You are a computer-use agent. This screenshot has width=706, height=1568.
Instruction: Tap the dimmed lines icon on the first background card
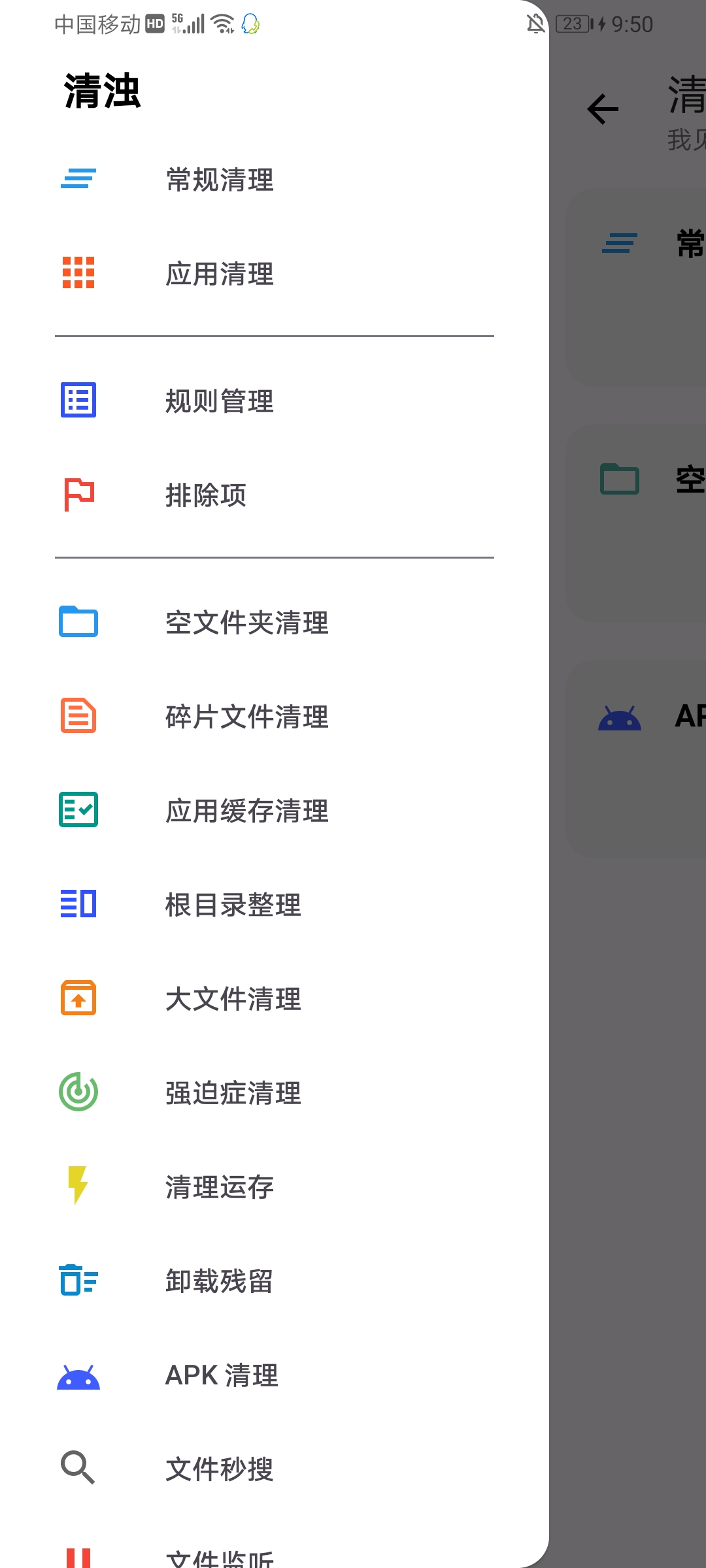[620, 243]
